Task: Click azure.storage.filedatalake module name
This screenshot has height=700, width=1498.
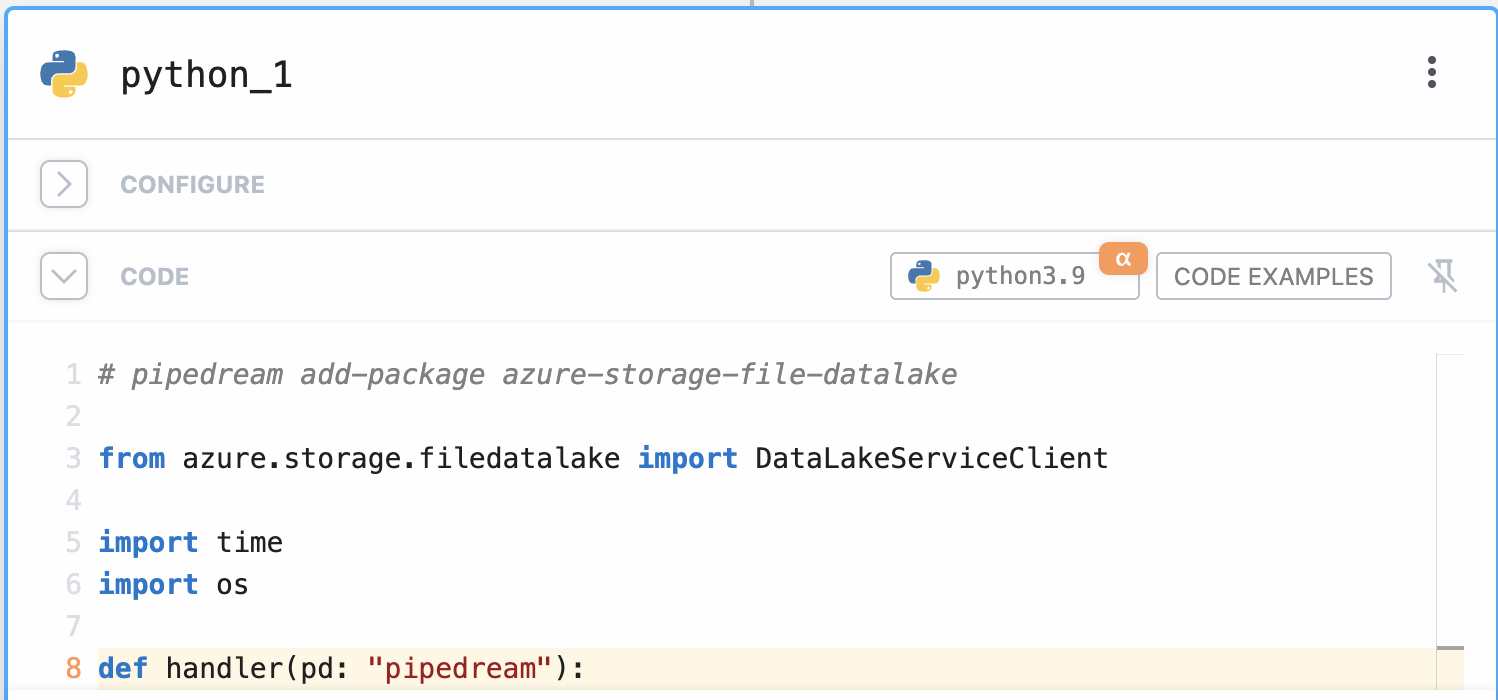Action: pyautogui.click(x=401, y=459)
